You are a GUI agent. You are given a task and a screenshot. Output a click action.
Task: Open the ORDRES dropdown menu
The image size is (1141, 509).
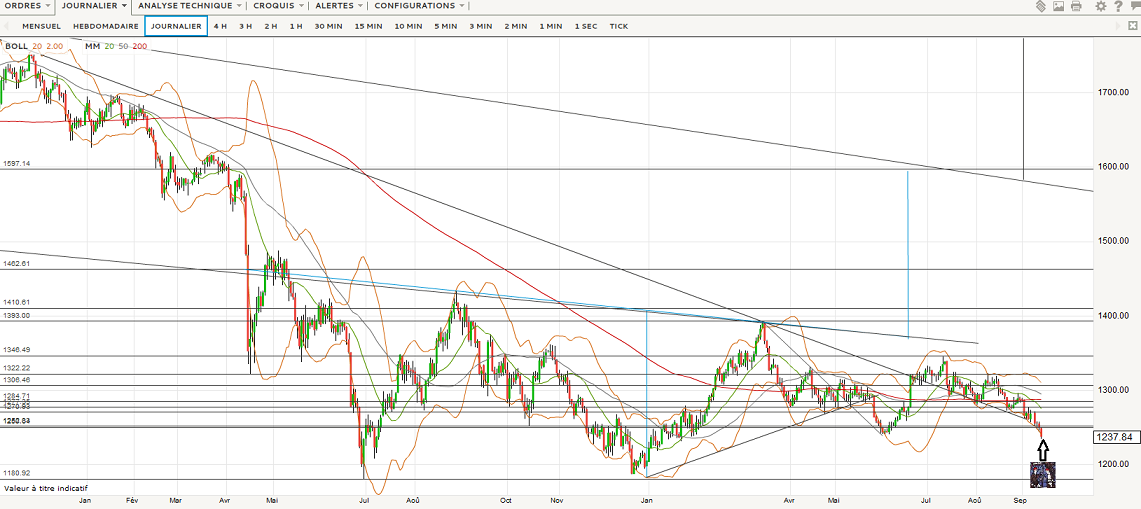pos(27,6)
